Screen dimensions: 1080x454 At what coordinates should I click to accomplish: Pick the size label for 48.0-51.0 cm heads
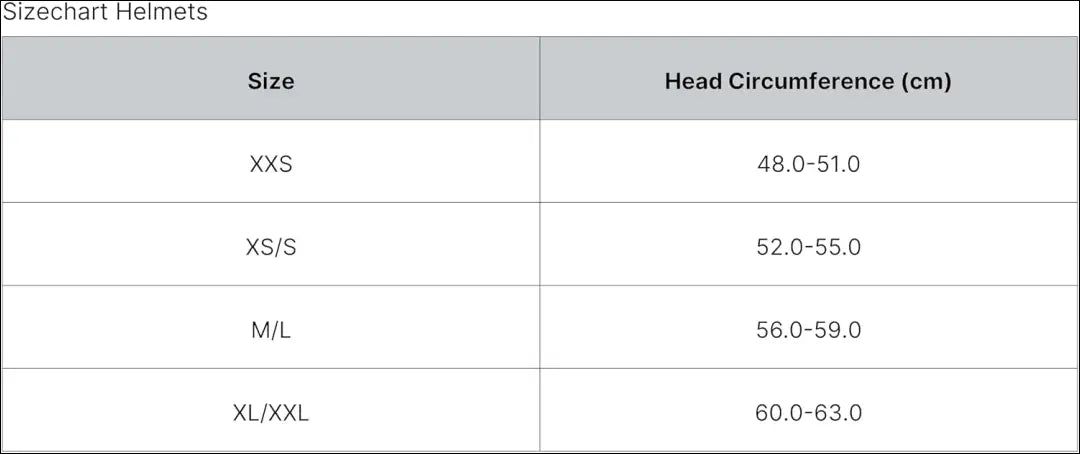pyautogui.click(x=271, y=164)
